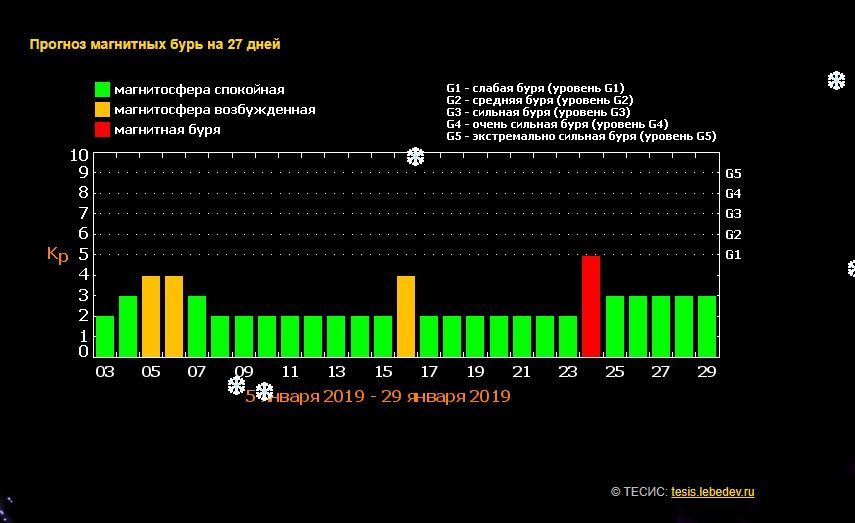
Task: Click the date label 15 on x-axis
Action: 383,372
